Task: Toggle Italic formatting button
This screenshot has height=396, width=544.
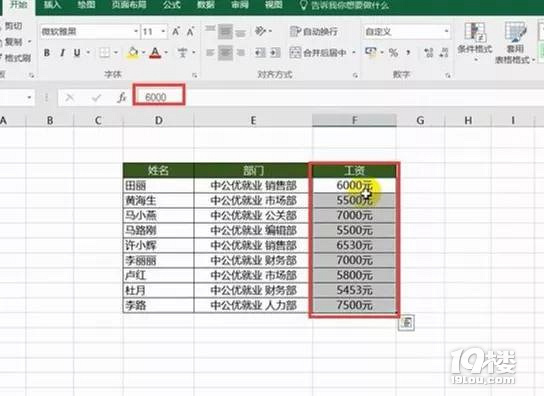Action: click(x=62, y=52)
